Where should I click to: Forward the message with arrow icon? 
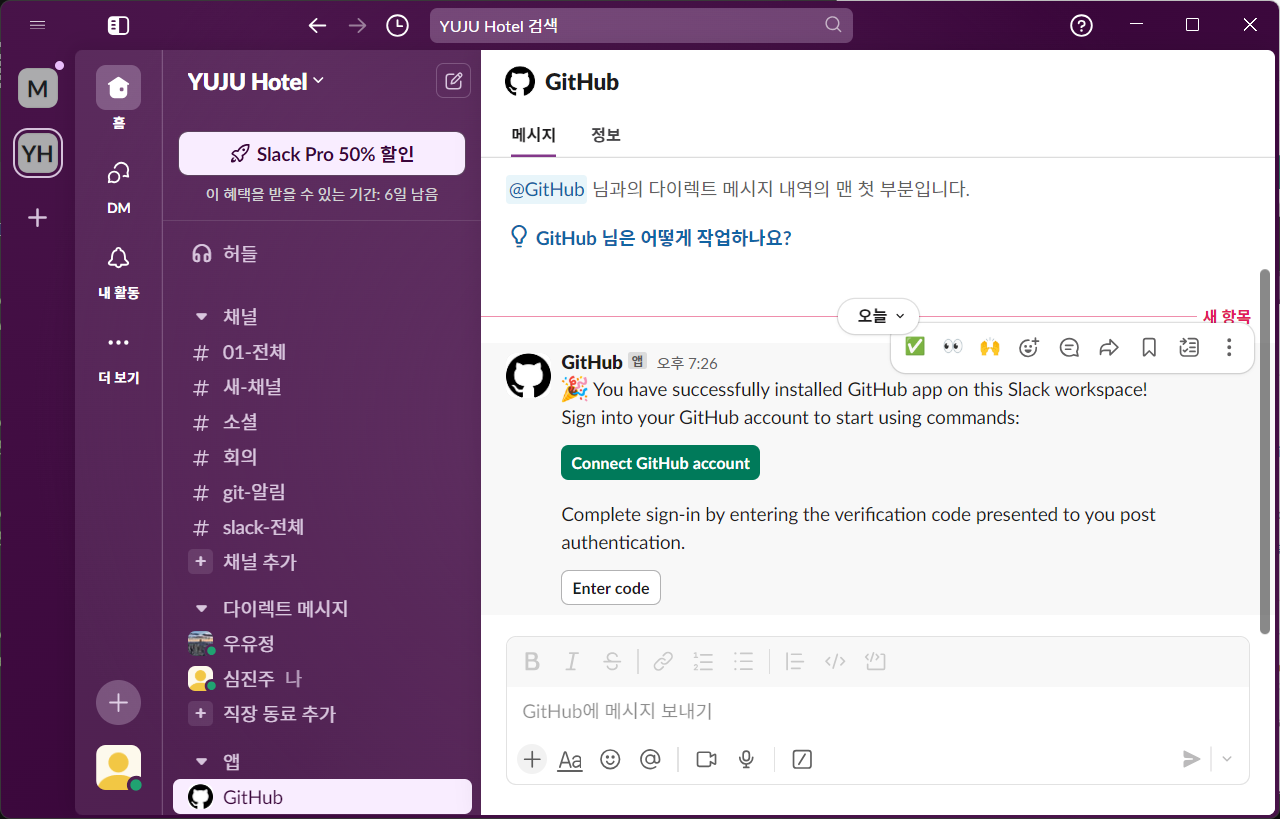point(1109,347)
